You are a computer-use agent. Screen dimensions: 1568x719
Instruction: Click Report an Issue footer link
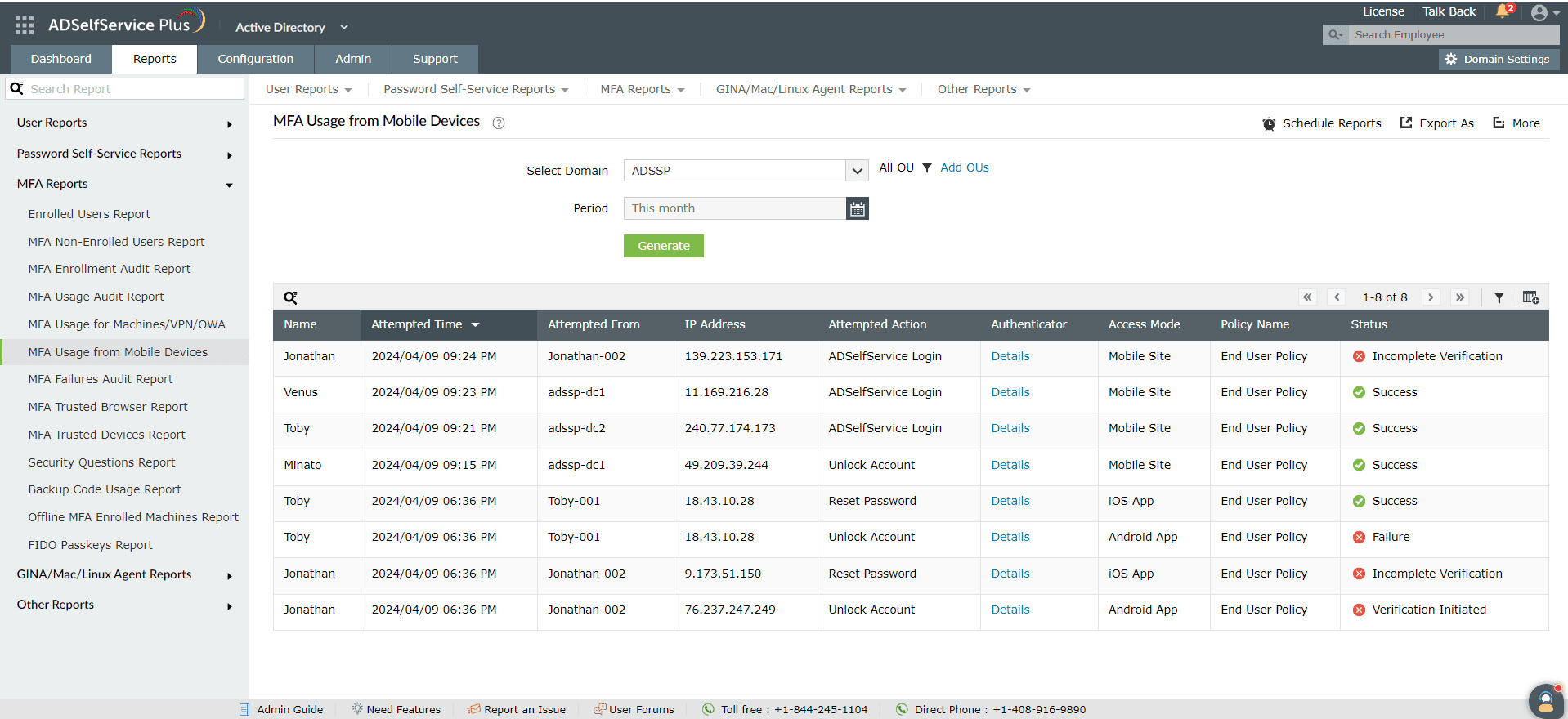(517, 709)
